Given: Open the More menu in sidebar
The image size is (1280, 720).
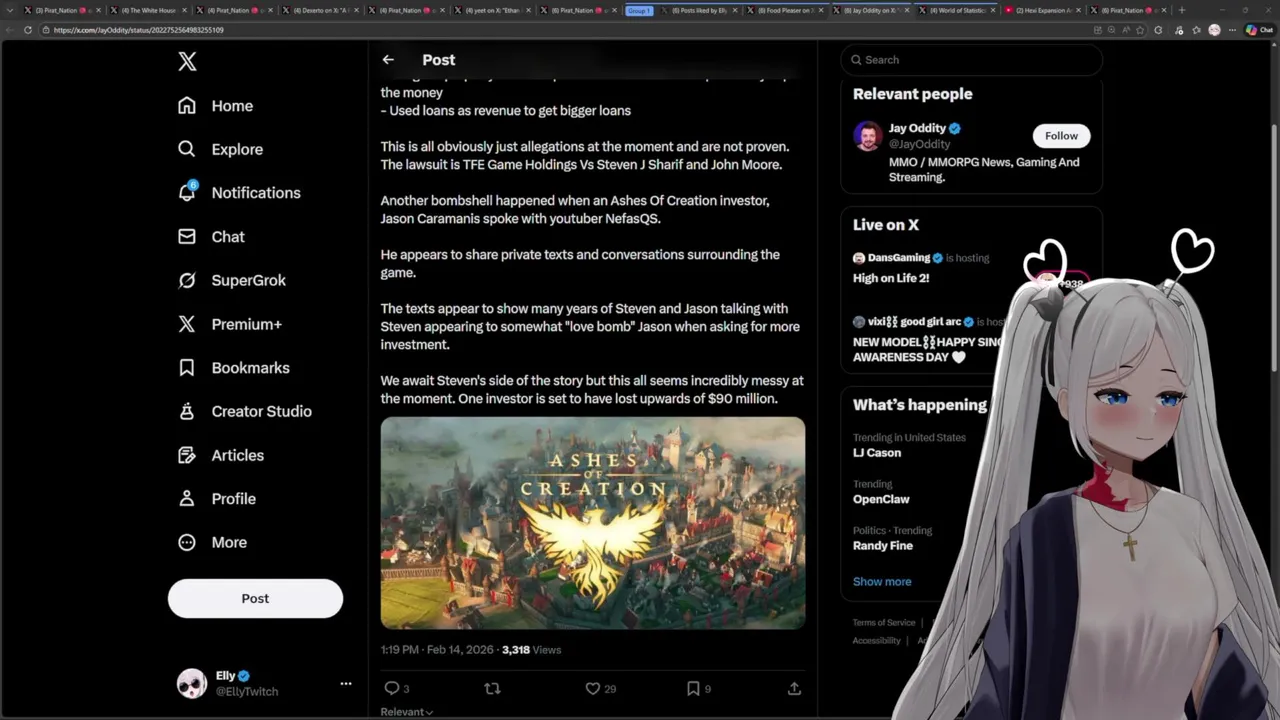Looking at the screenshot, I should coord(211,542).
